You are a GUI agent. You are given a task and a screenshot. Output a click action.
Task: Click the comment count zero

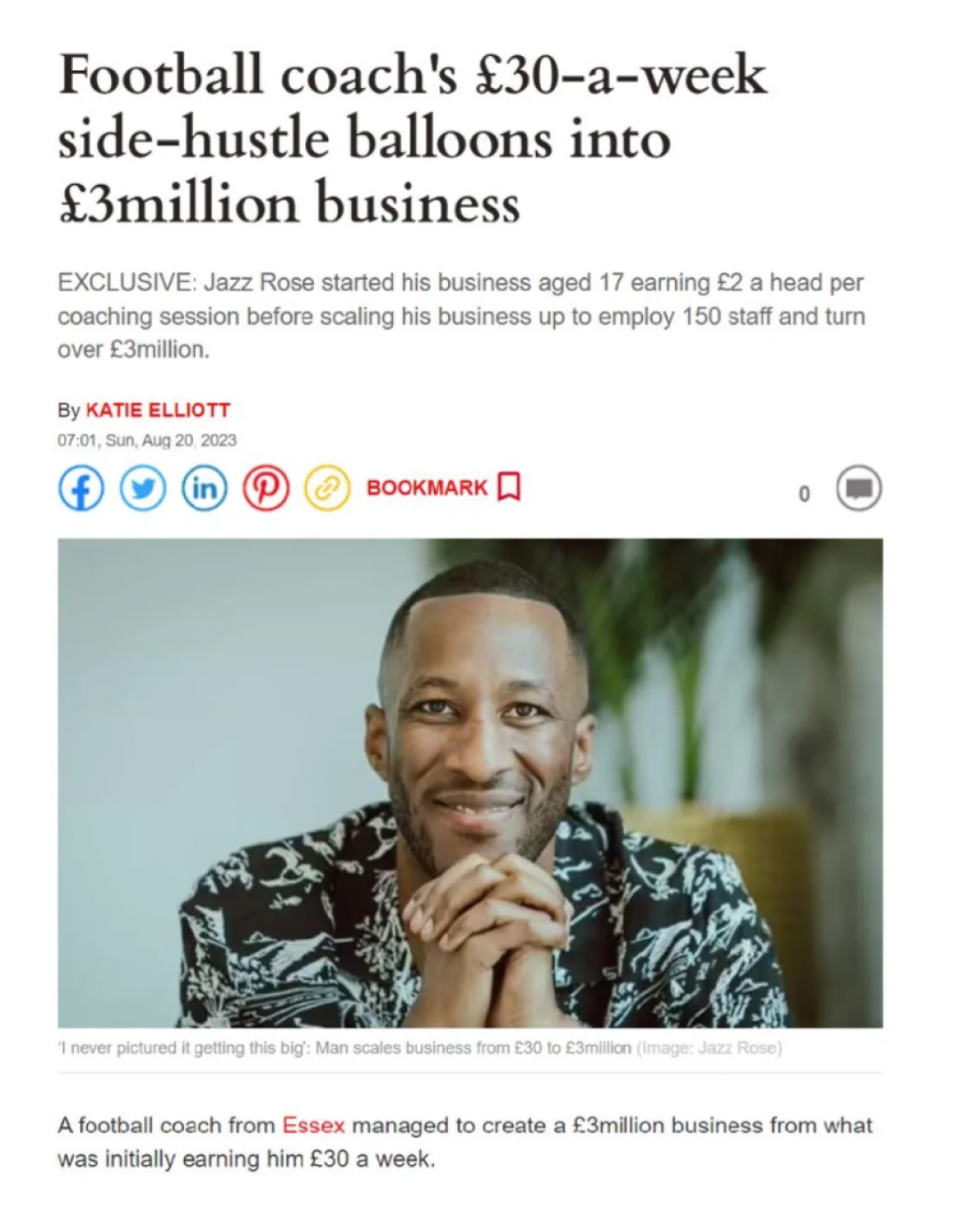pyautogui.click(x=804, y=494)
